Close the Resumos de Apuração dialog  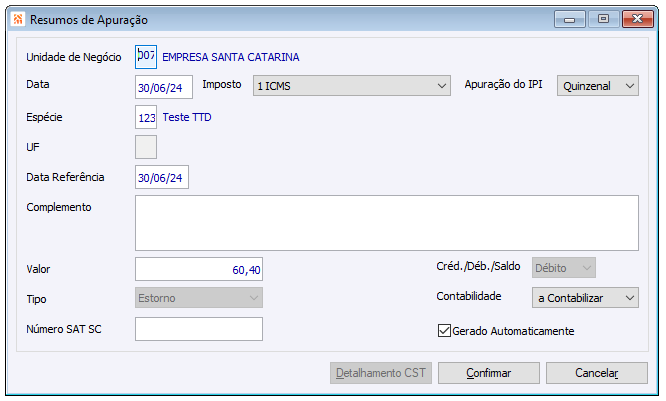[636, 18]
